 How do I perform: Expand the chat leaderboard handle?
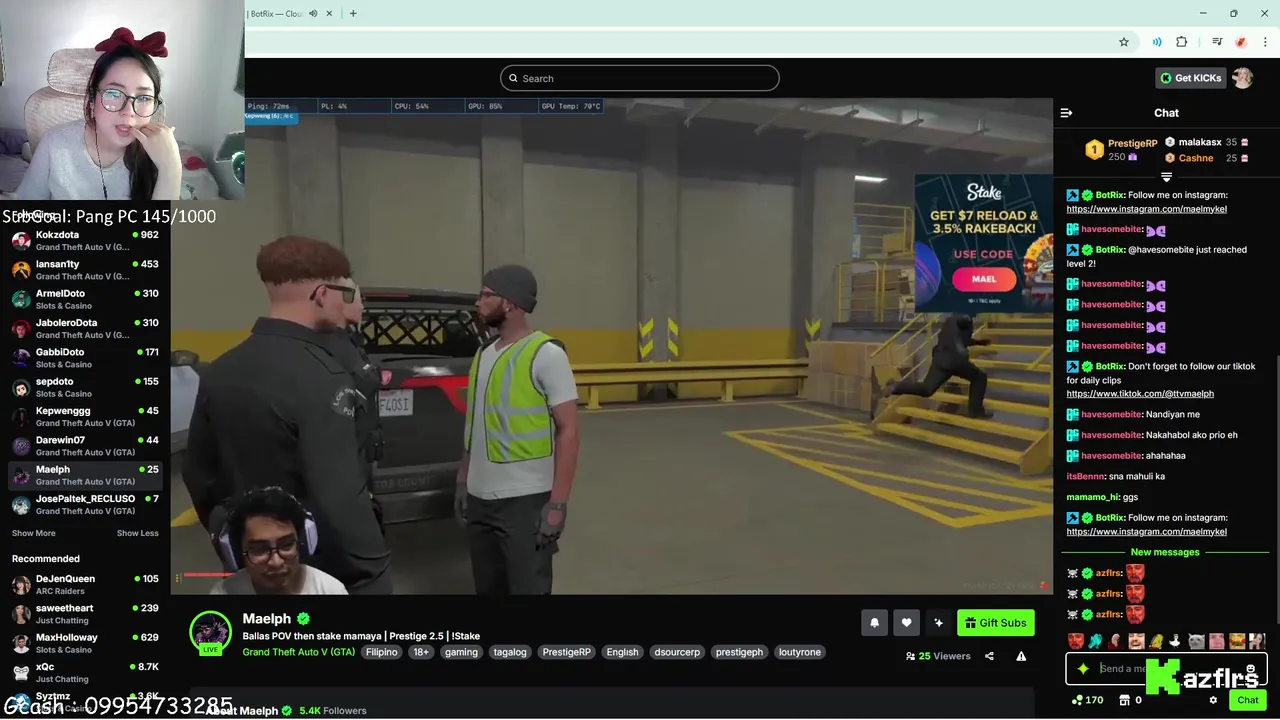[x=1166, y=177]
